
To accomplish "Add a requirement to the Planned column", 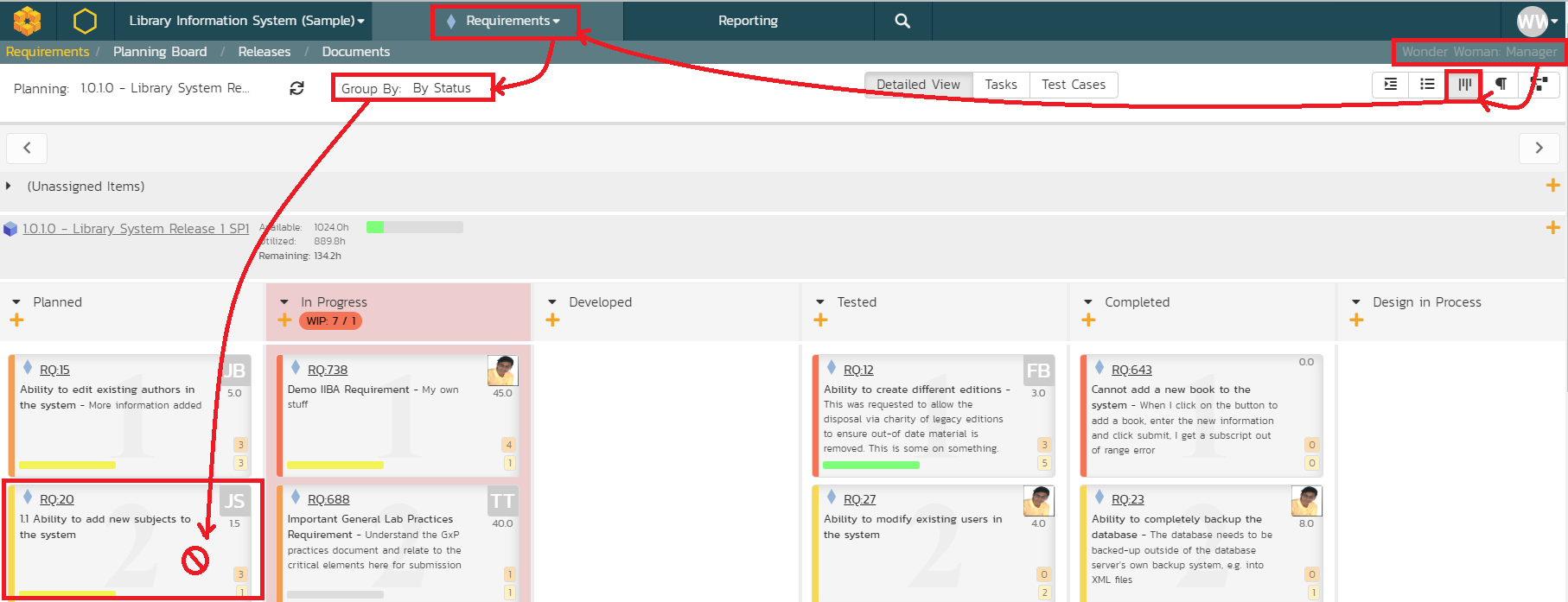I will click(x=16, y=320).
